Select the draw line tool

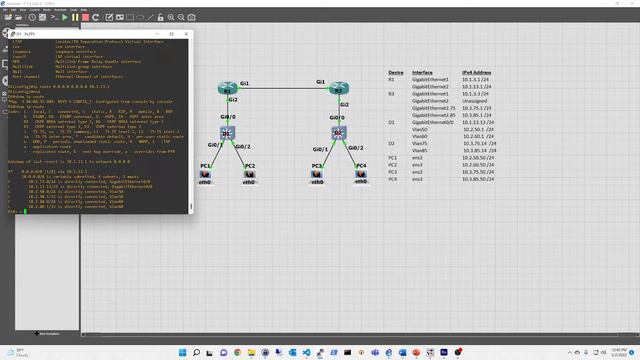point(150,17)
